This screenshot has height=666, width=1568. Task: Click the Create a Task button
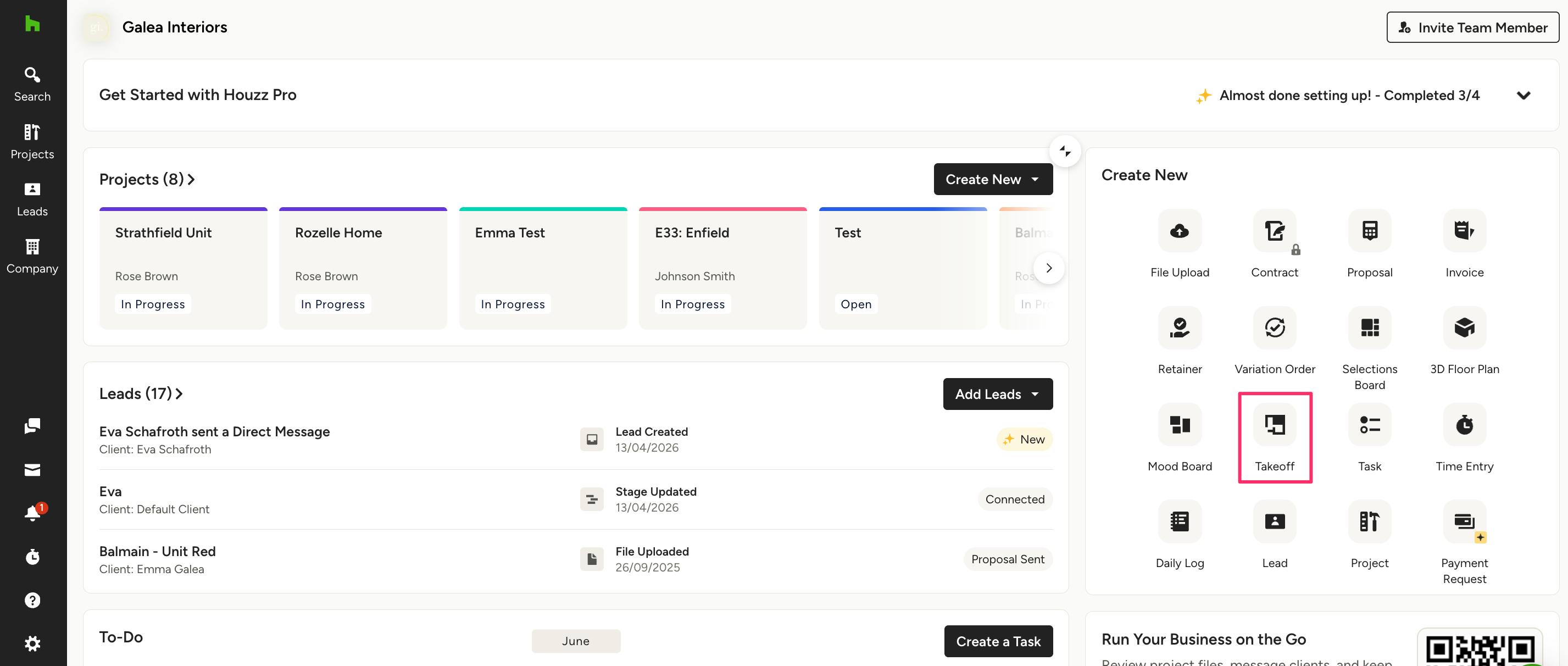click(998, 641)
